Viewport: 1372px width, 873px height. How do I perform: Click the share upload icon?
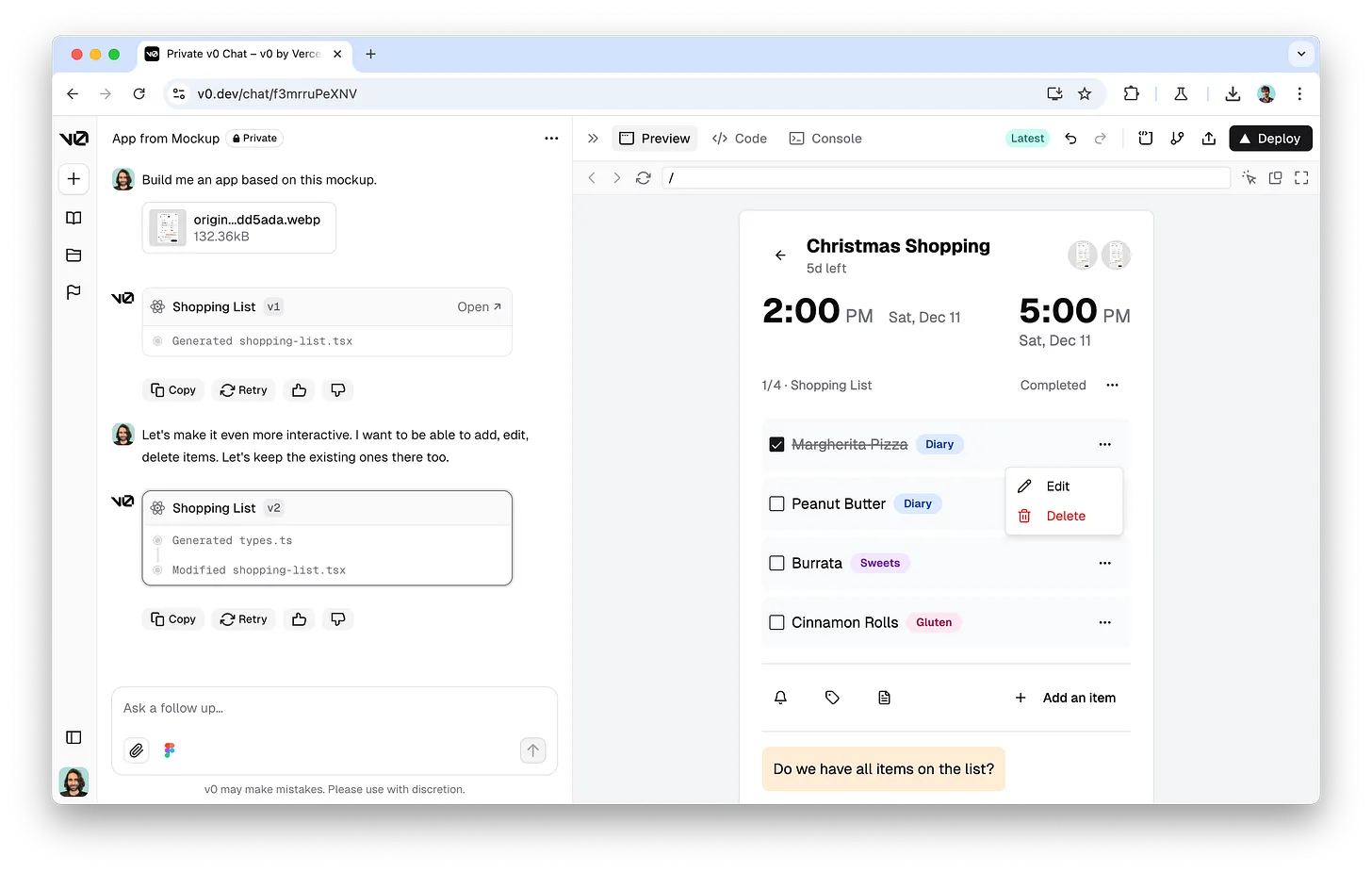click(1209, 139)
